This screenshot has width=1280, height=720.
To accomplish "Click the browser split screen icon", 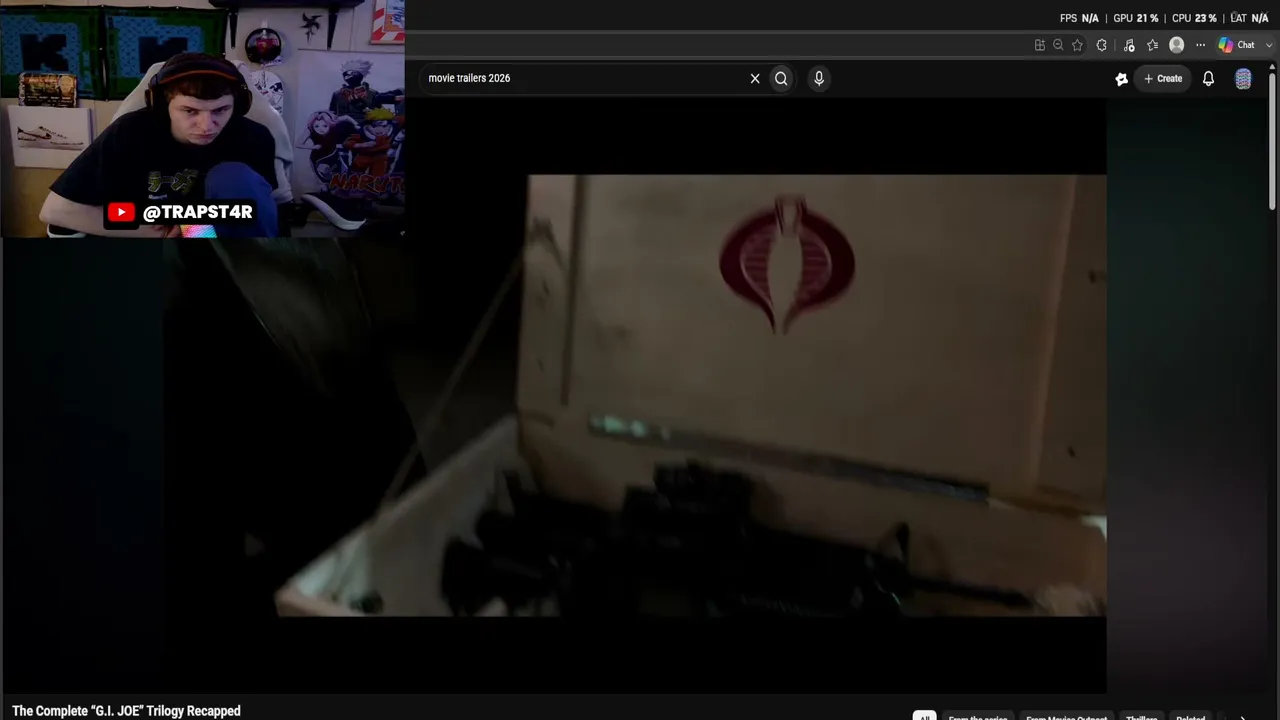I will click(1040, 45).
